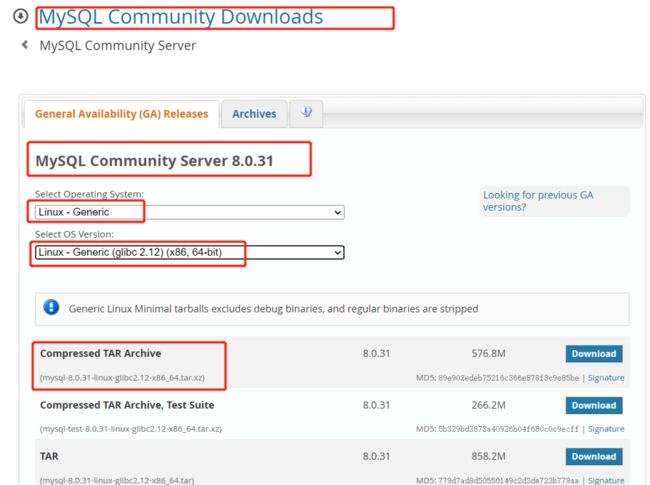The image size is (650, 485).
Task: Switch to General Availability (GA) Releases tab
Action: click(121, 114)
